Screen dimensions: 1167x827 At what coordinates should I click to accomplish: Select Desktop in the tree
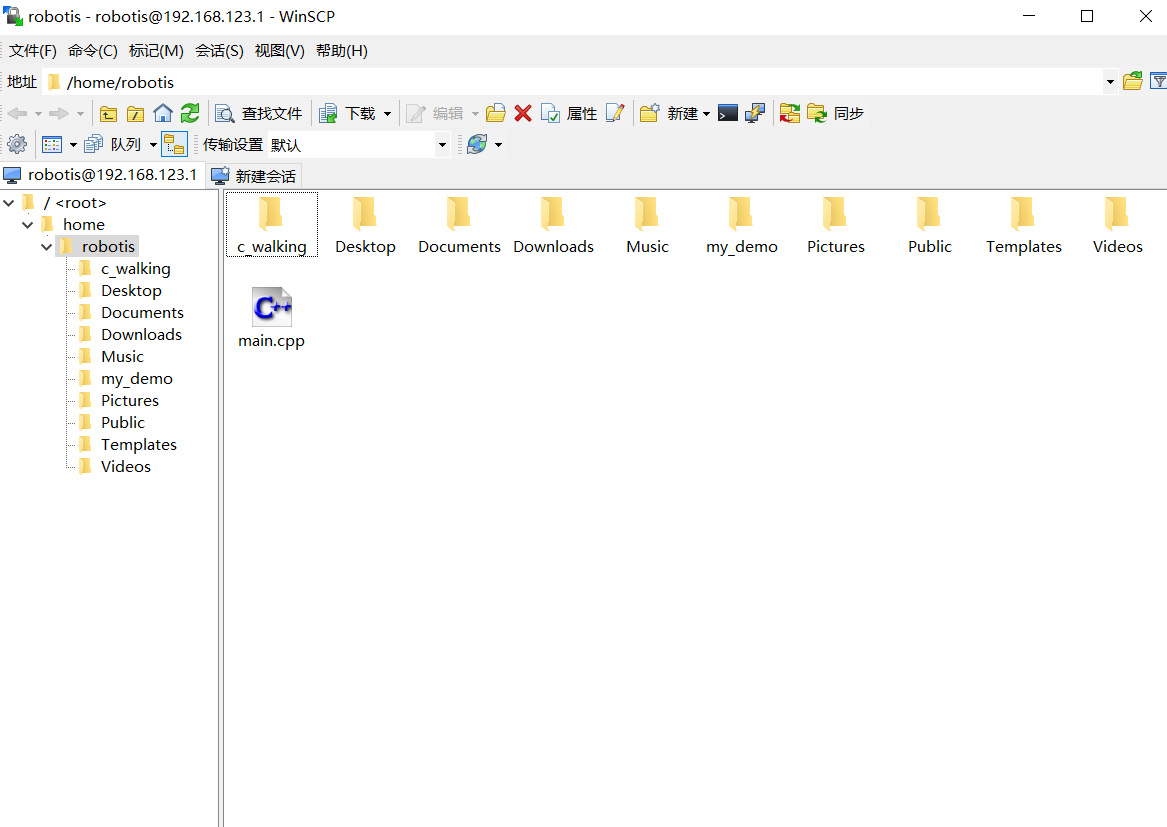click(x=131, y=290)
